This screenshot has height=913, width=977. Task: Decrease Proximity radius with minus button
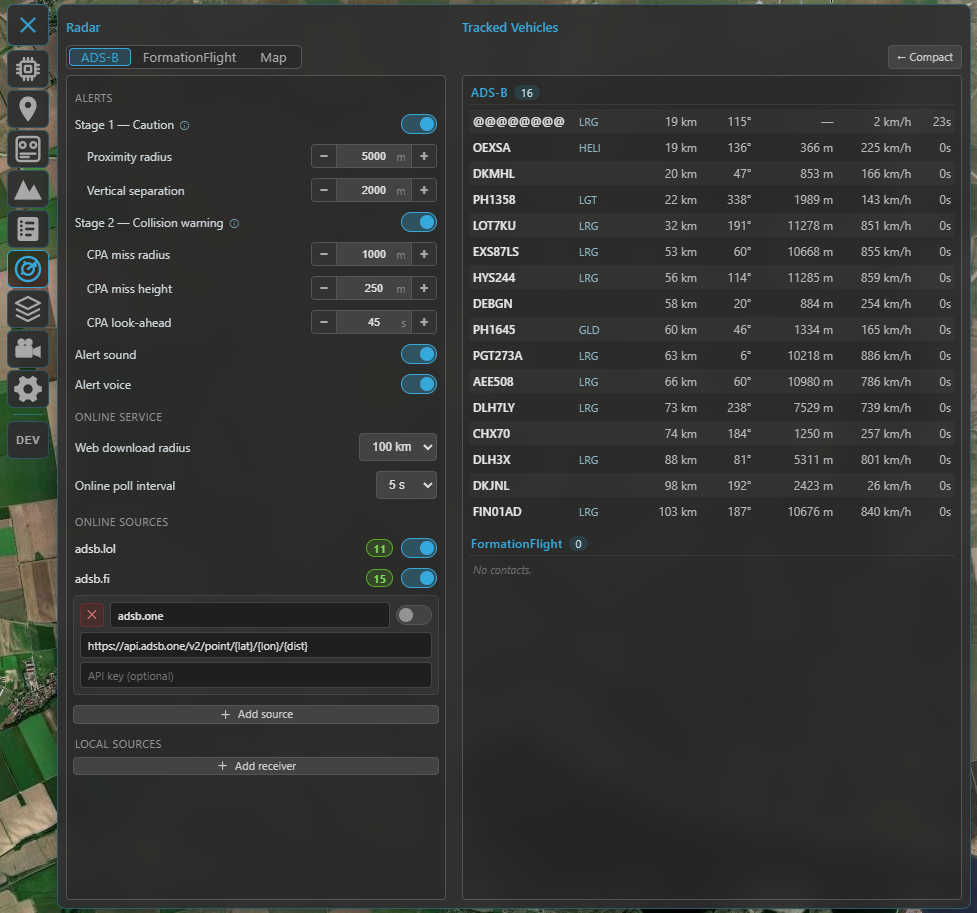click(324, 156)
